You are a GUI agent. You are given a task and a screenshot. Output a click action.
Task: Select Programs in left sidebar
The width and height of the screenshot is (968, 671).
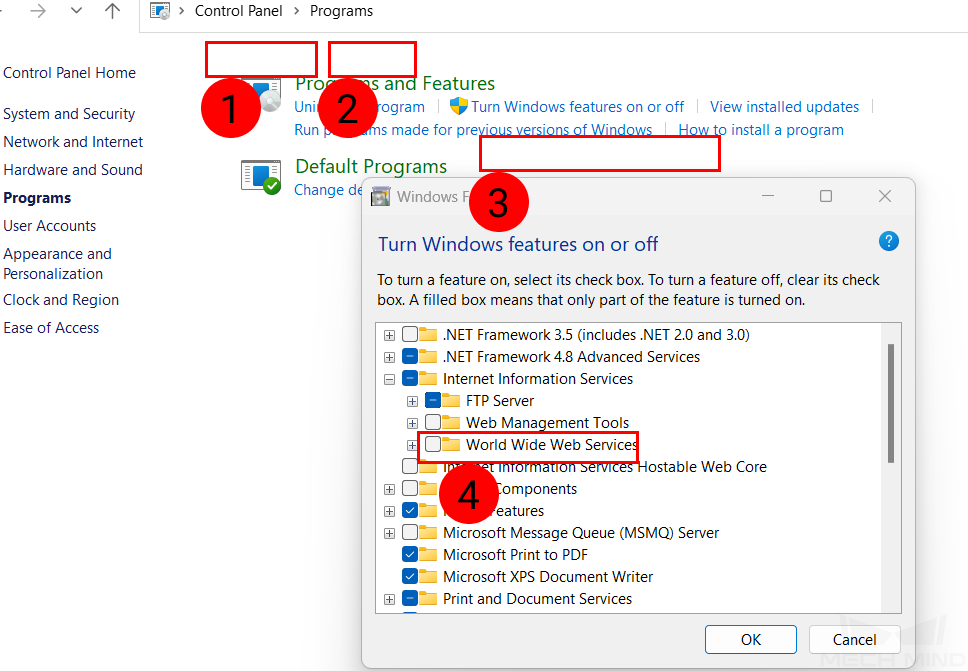(37, 198)
